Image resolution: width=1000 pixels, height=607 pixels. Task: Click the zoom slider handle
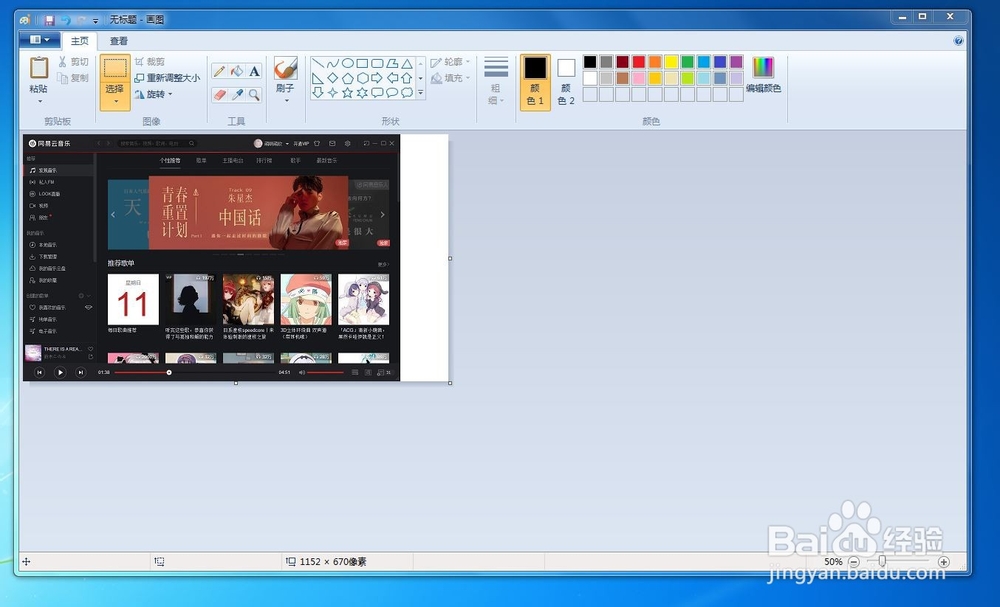pyautogui.click(x=882, y=561)
